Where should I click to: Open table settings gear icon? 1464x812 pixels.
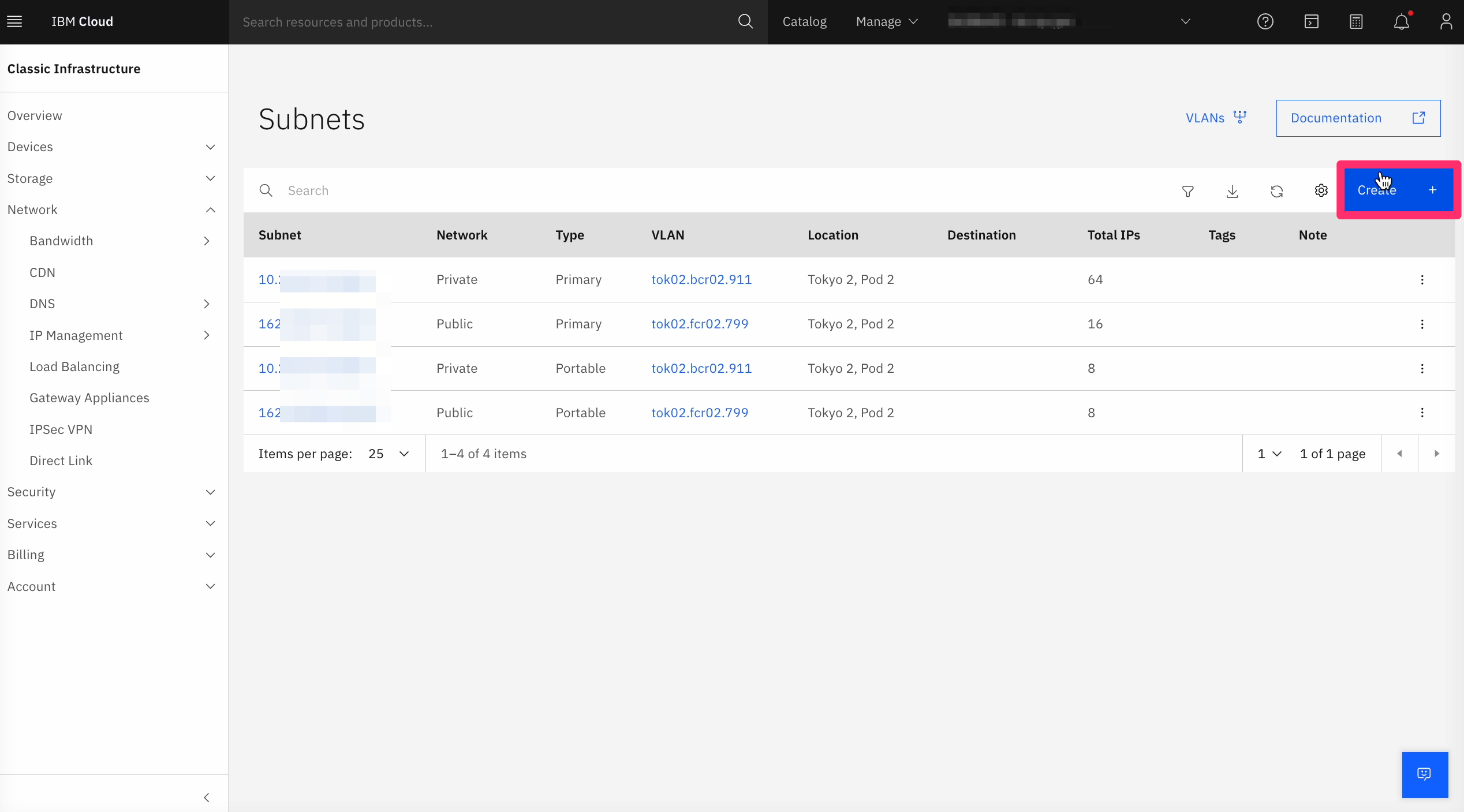(x=1321, y=190)
